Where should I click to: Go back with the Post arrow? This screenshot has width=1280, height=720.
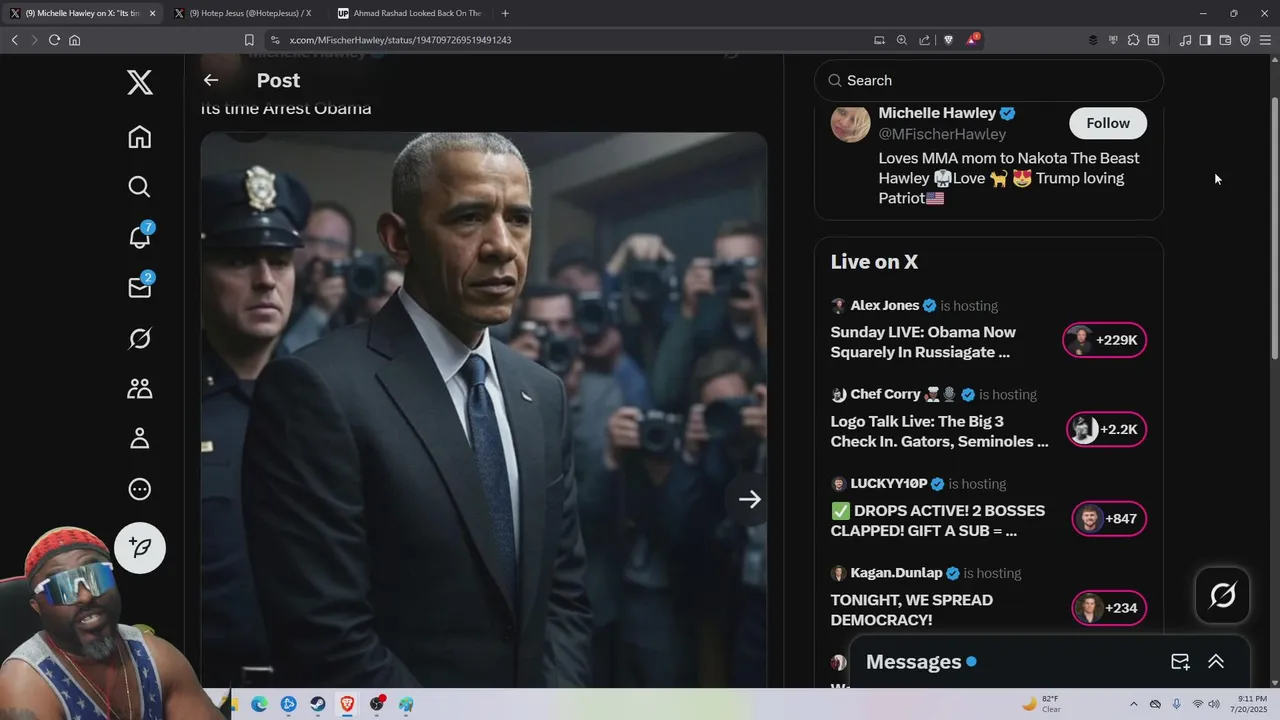tap(211, 80)
